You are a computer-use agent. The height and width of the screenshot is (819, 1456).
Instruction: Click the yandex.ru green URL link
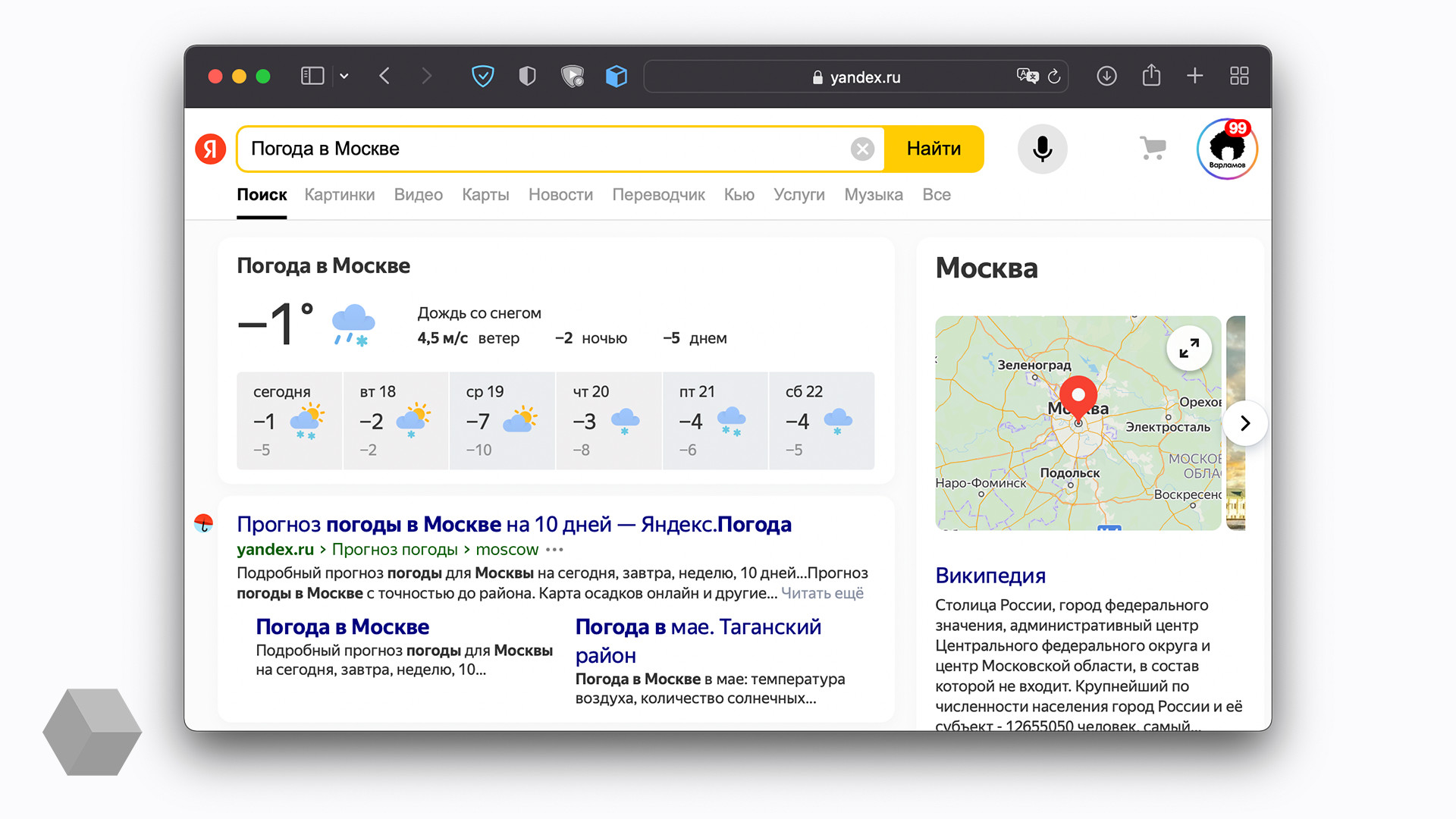[x=275, y=549]
